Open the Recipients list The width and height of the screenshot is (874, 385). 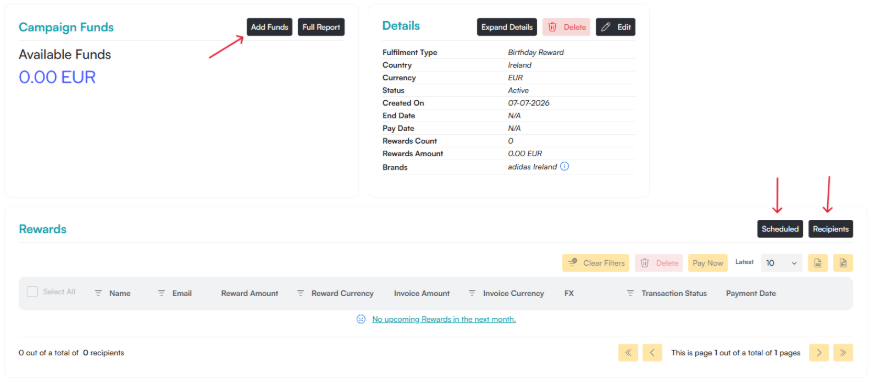tap(831, 229)
